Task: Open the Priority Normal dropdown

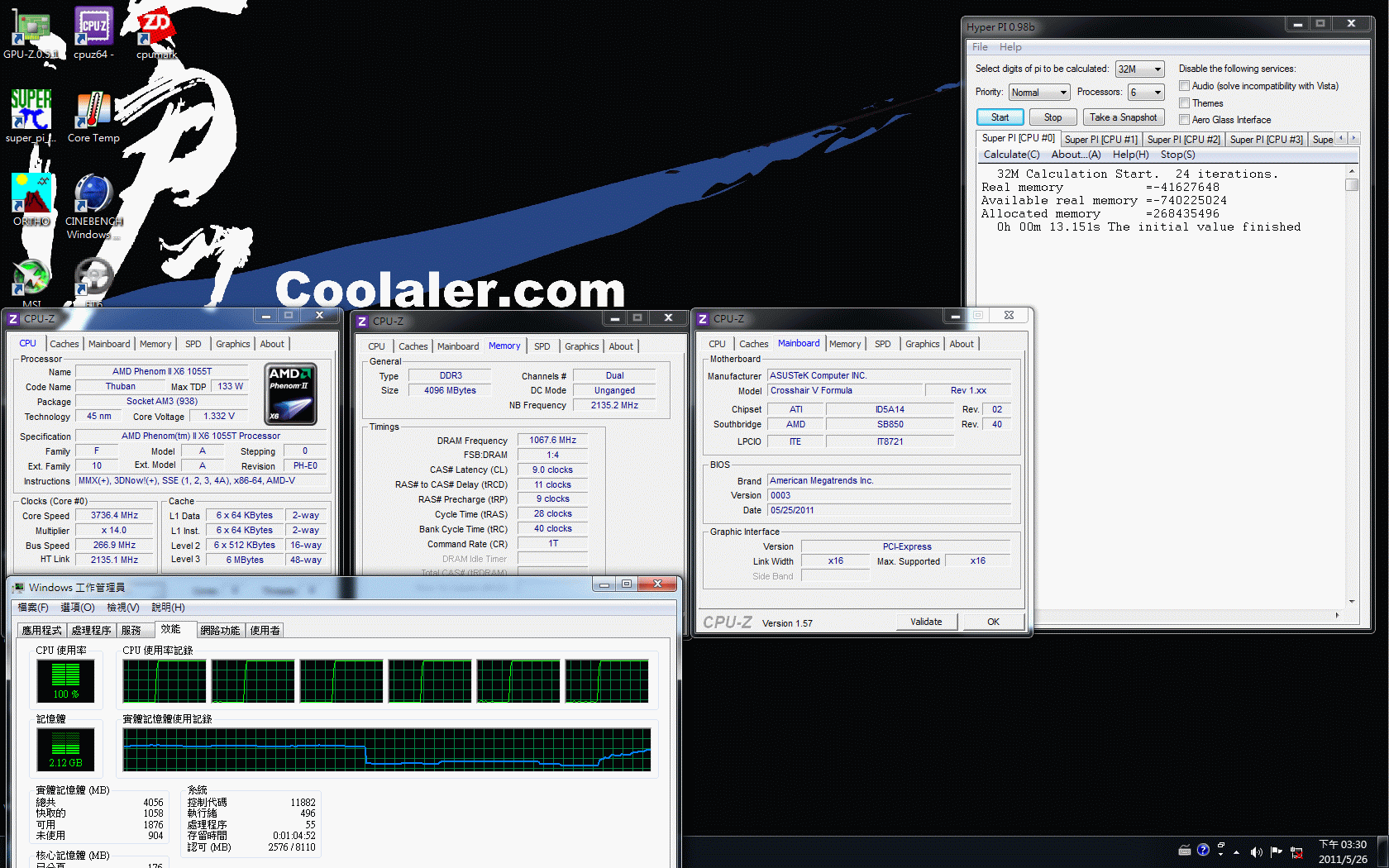Action: click(1039, 93)
